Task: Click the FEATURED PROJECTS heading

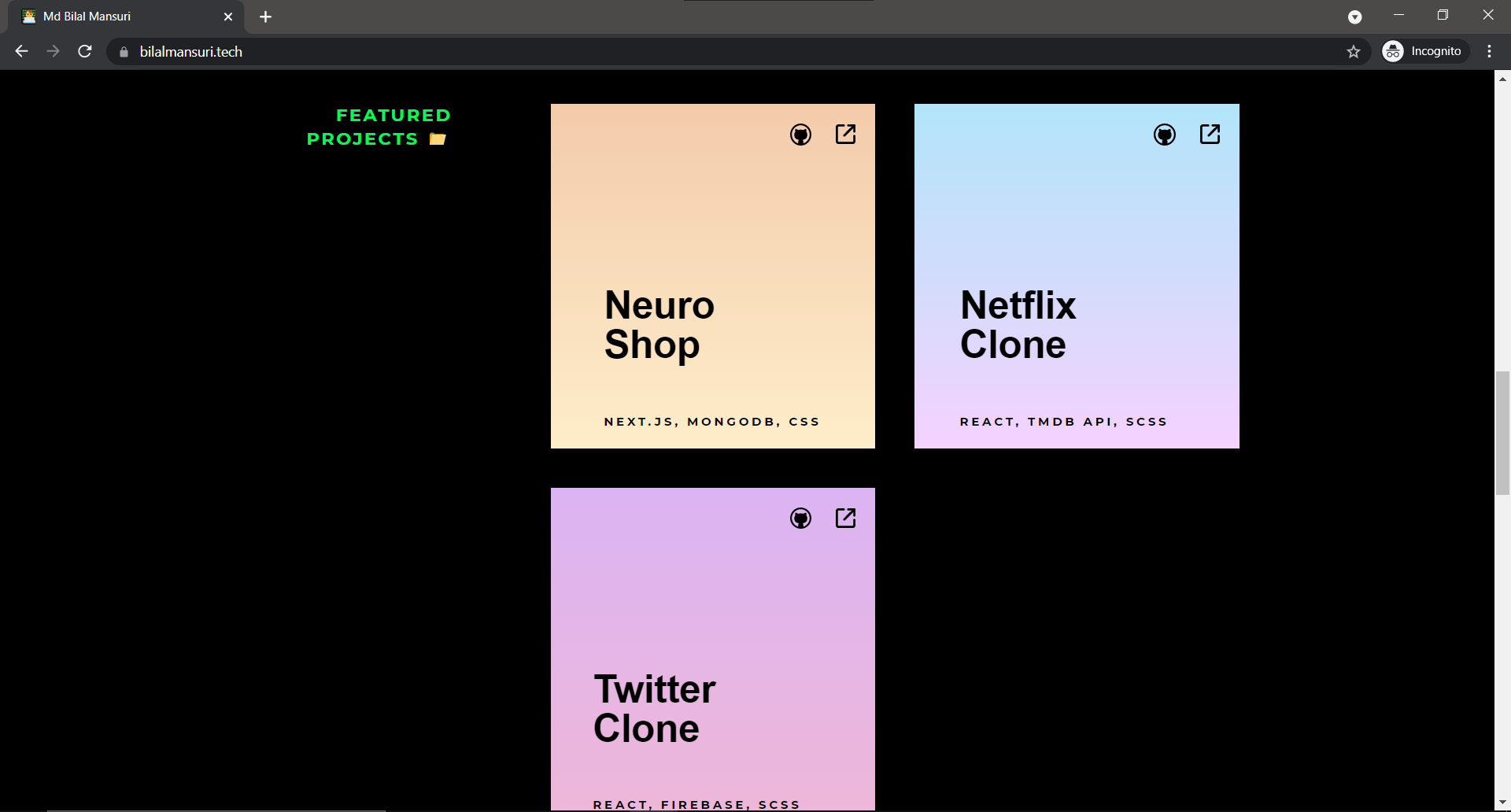Action: point(379,127)
